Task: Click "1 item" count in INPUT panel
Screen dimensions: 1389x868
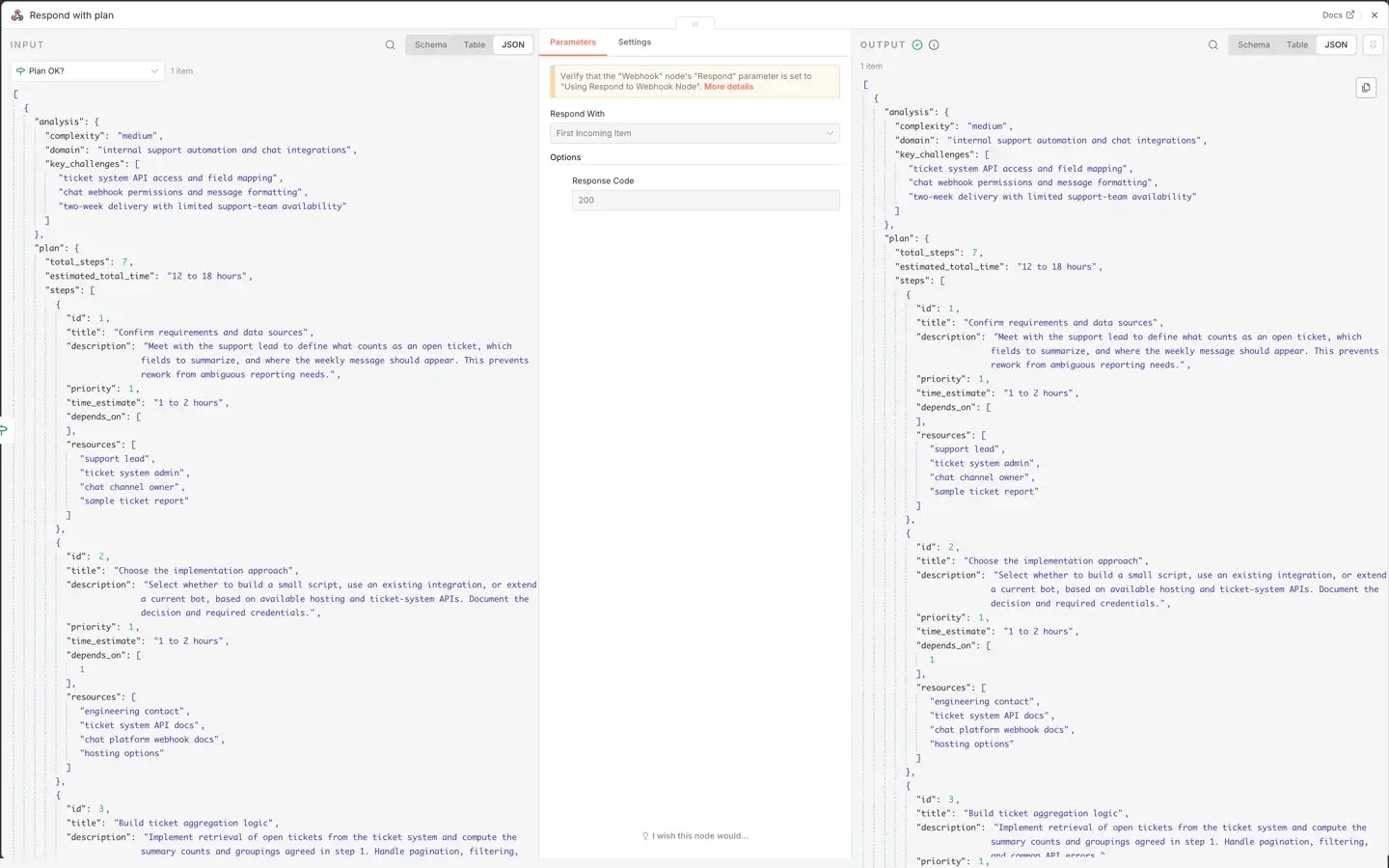Action: coord(181,71)
